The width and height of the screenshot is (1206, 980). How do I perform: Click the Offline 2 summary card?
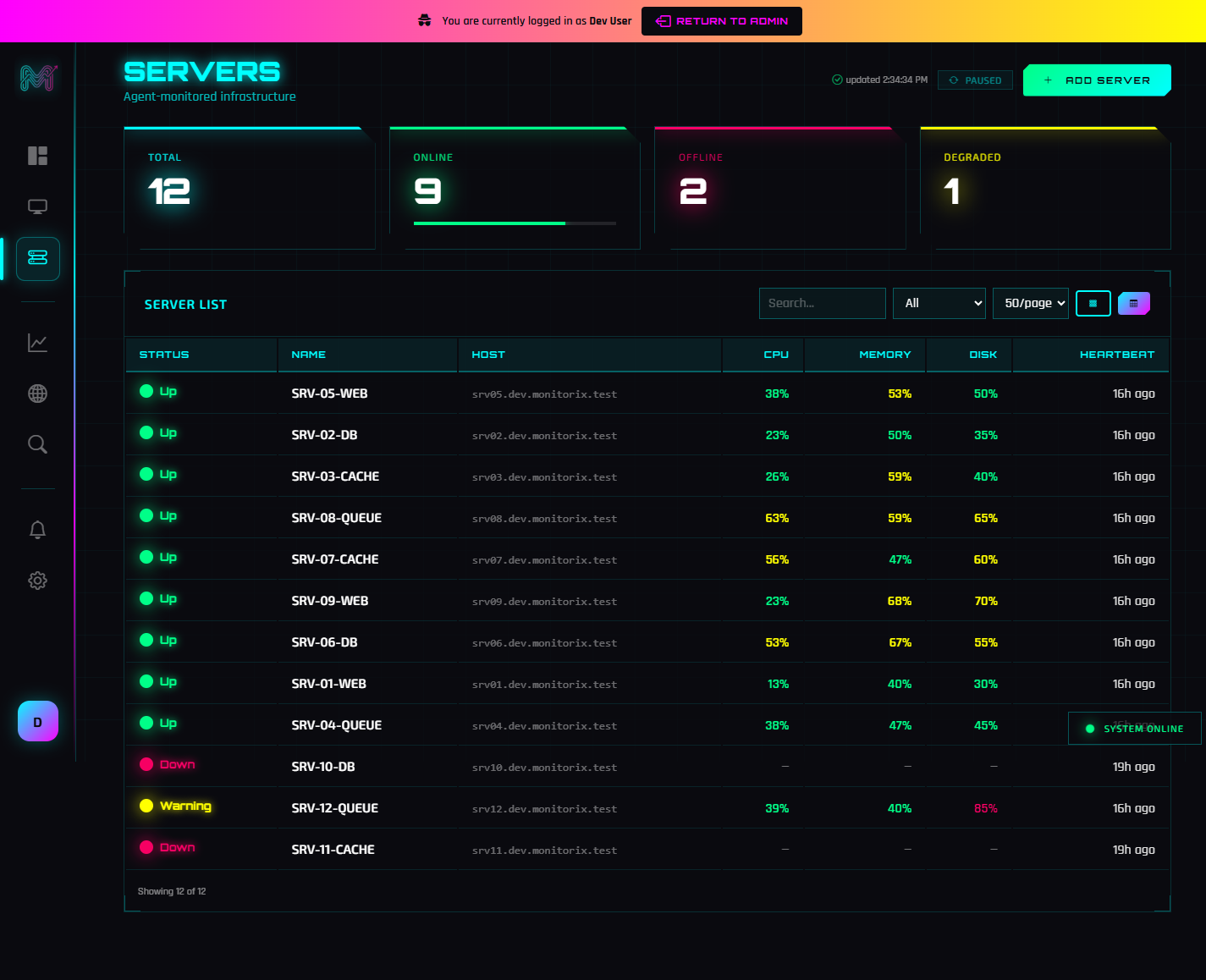click(x=780, y=188)
